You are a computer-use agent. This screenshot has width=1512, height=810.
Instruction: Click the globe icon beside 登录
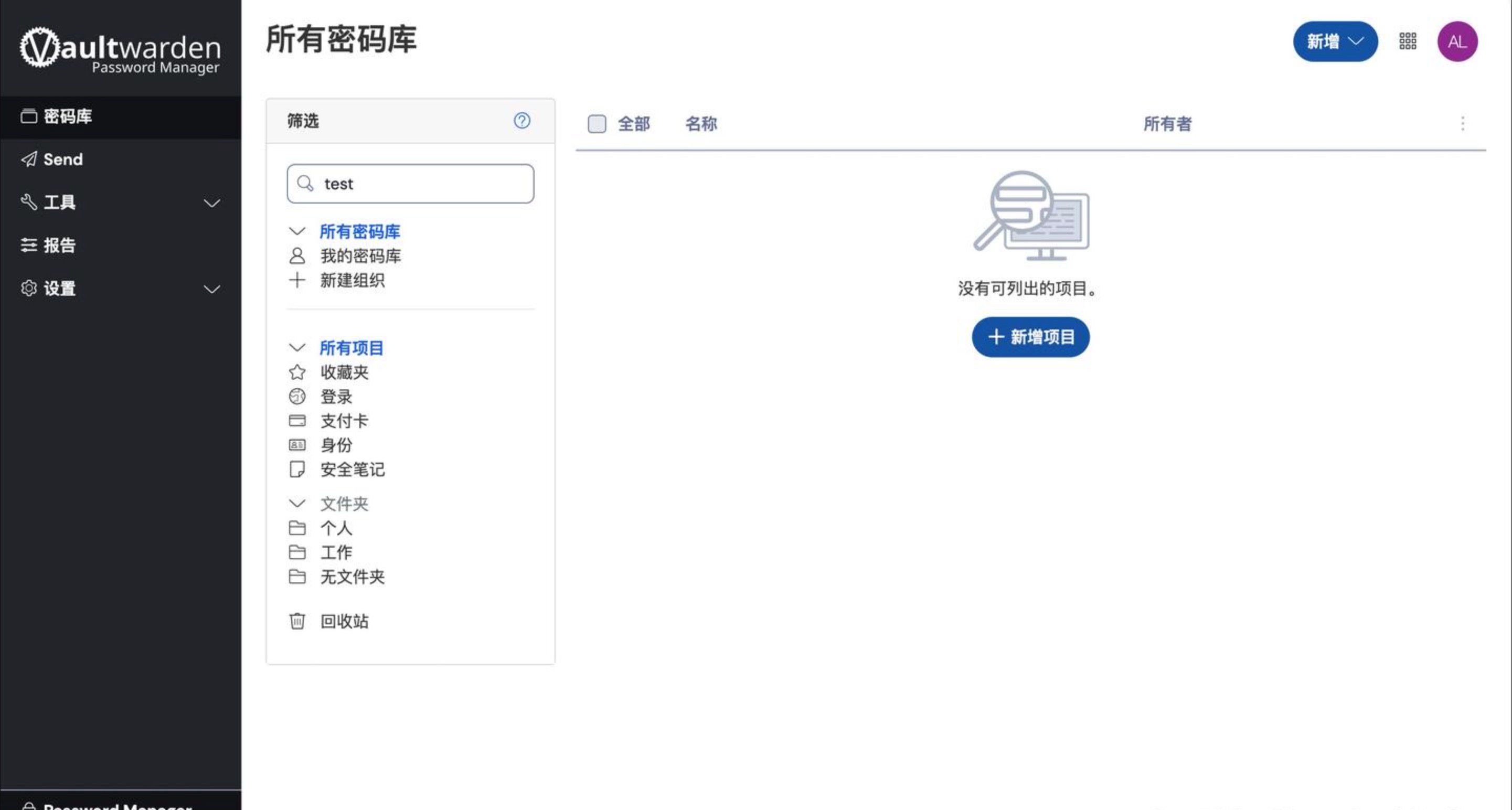[x=297, y=396]
